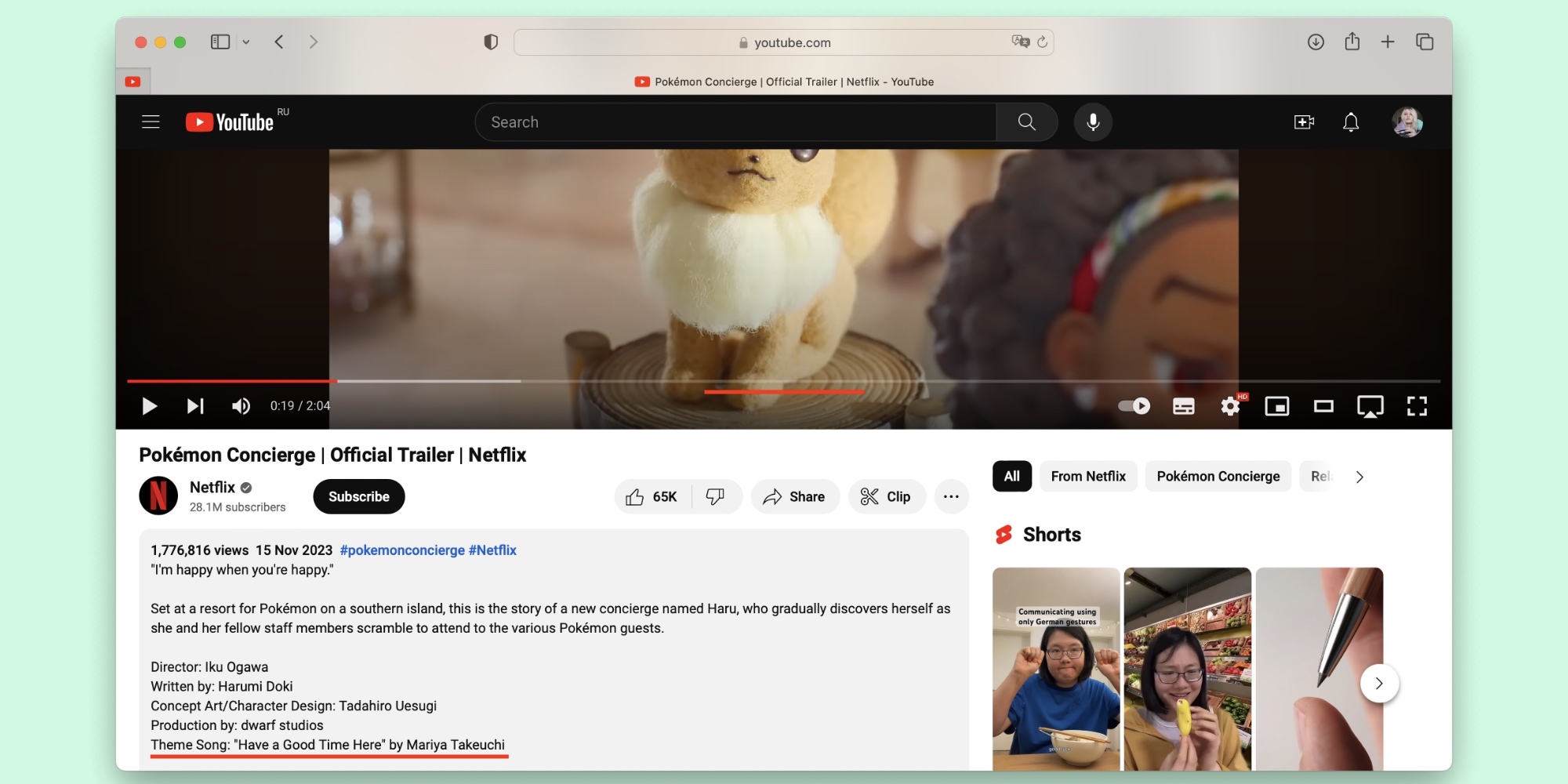1568x784 pixels.
Task: Start voice search with microphone
Action: coord(1093,122)
